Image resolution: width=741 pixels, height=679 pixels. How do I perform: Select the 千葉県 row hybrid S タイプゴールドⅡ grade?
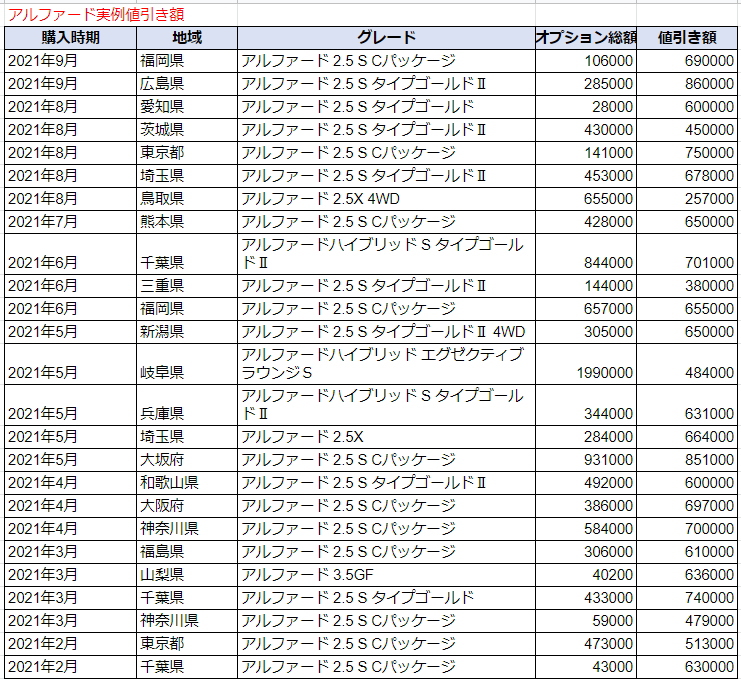point(386,254)
